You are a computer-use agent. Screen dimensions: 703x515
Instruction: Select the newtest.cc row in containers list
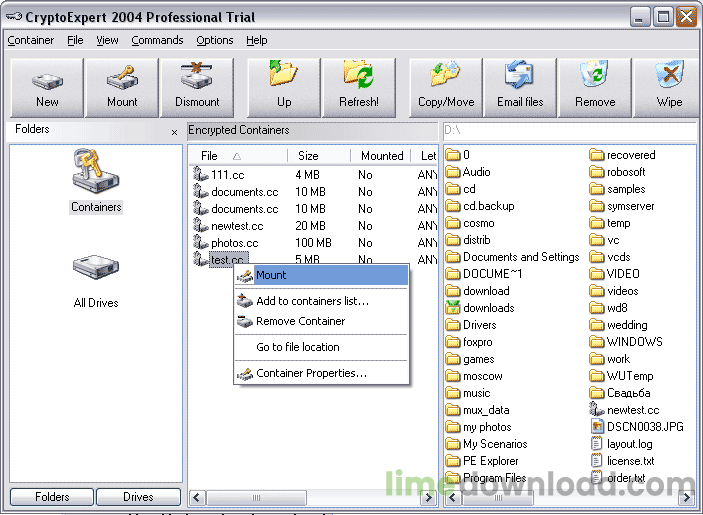point(314,226)
